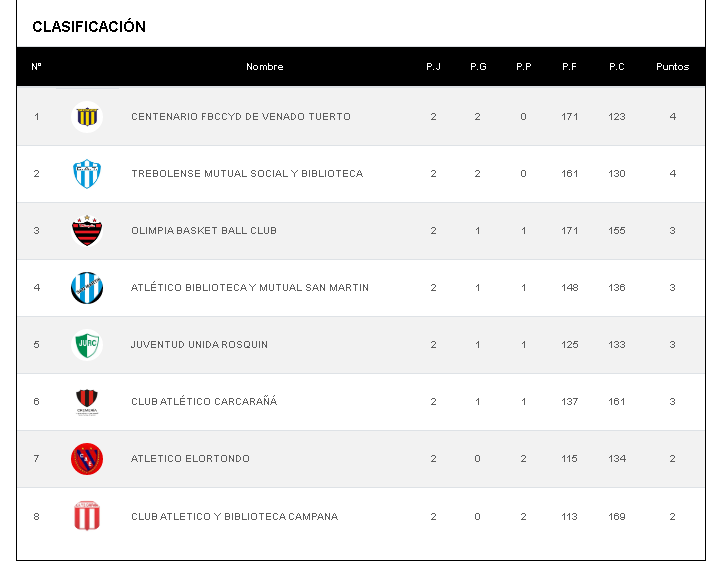Open ATLETICO ELORTONDO team page
The height and width of the screenshot is (571, 722).
190,459
